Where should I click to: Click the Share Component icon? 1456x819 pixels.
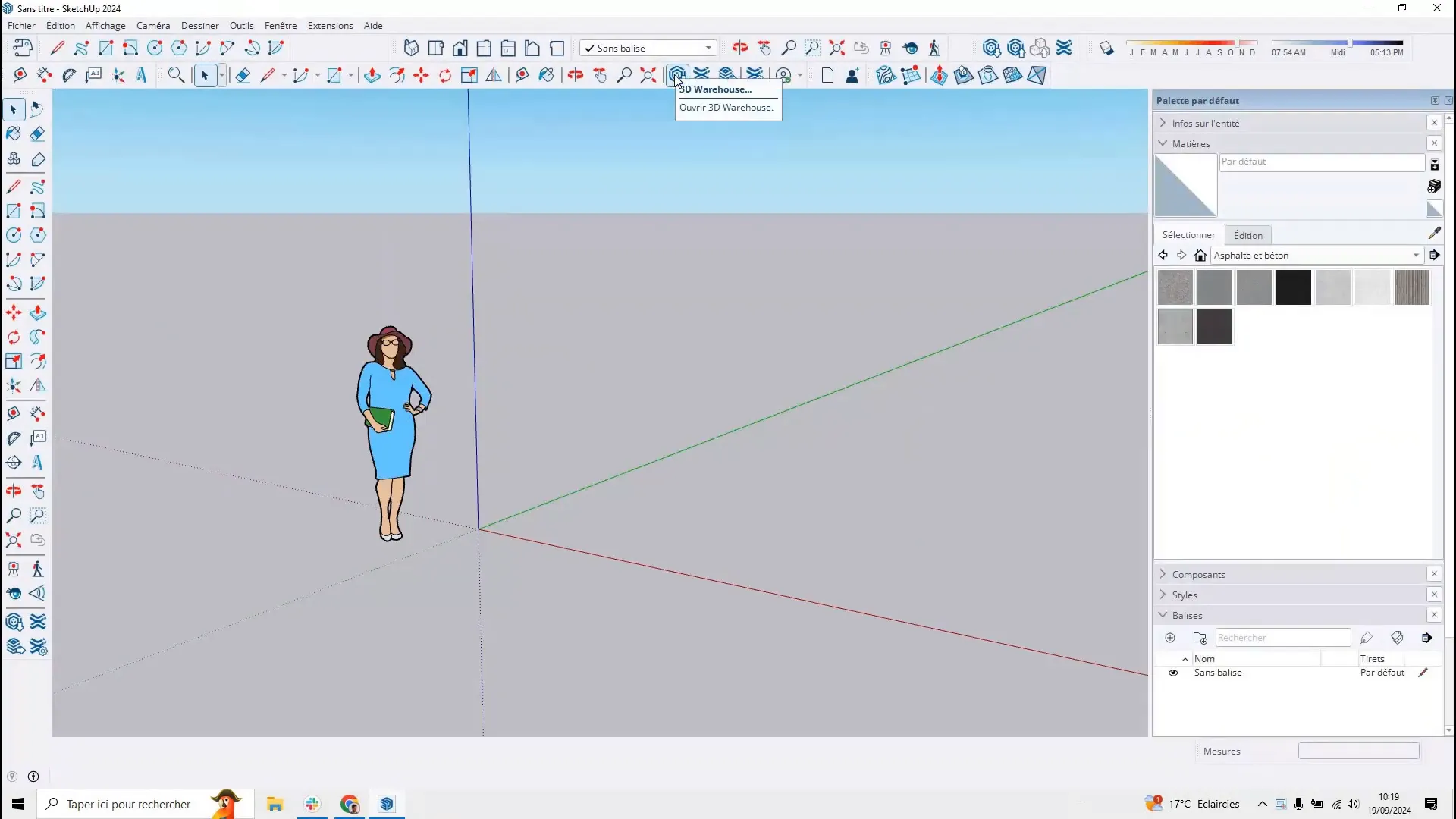1040,48
